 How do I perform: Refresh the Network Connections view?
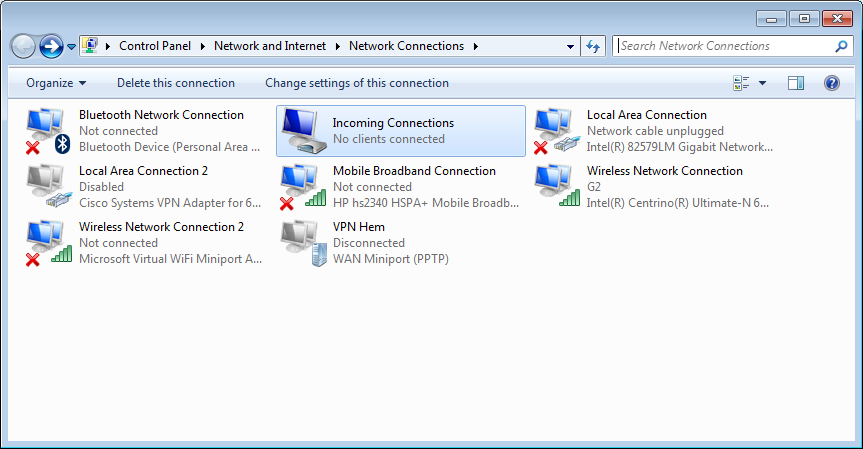point(593,46)
